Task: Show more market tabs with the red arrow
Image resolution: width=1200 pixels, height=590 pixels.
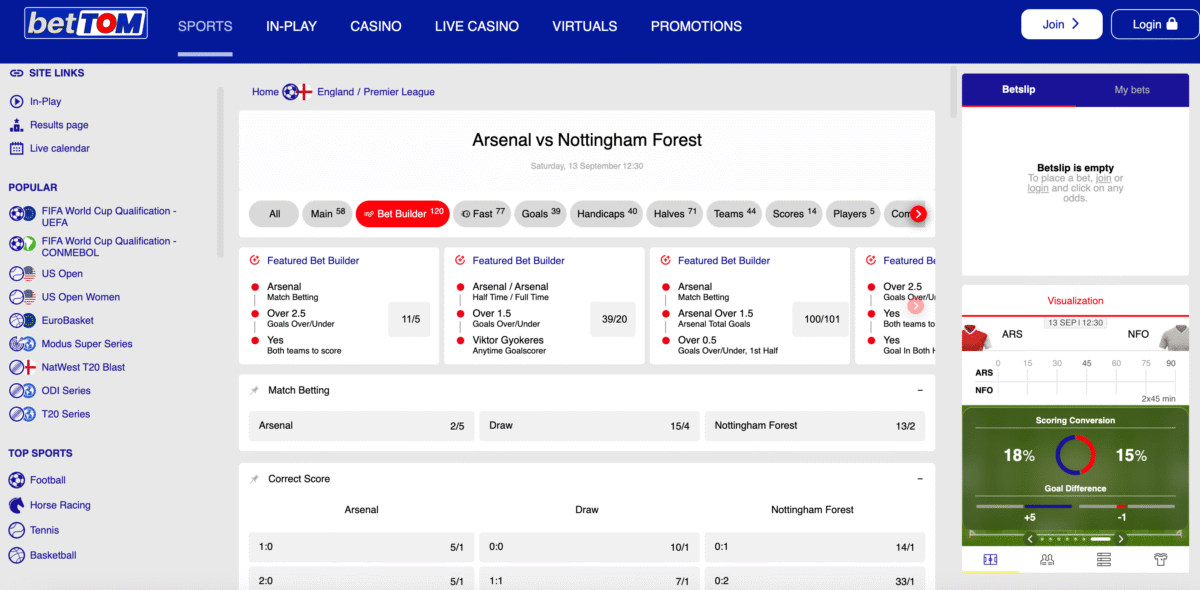Action: [919, 213]
